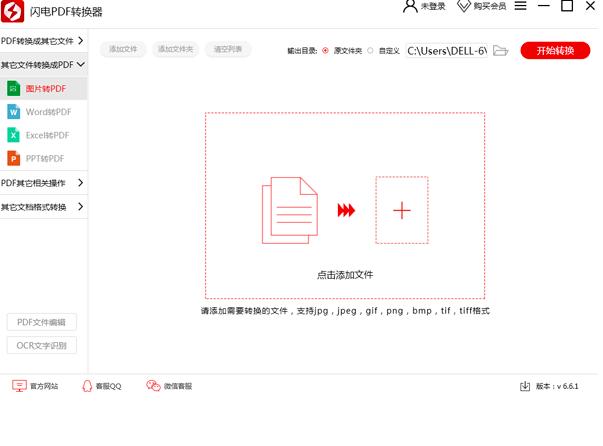The height and width of the screenshot is (446, 603).
Task: Close the converter window
Action: coord(590,5)
